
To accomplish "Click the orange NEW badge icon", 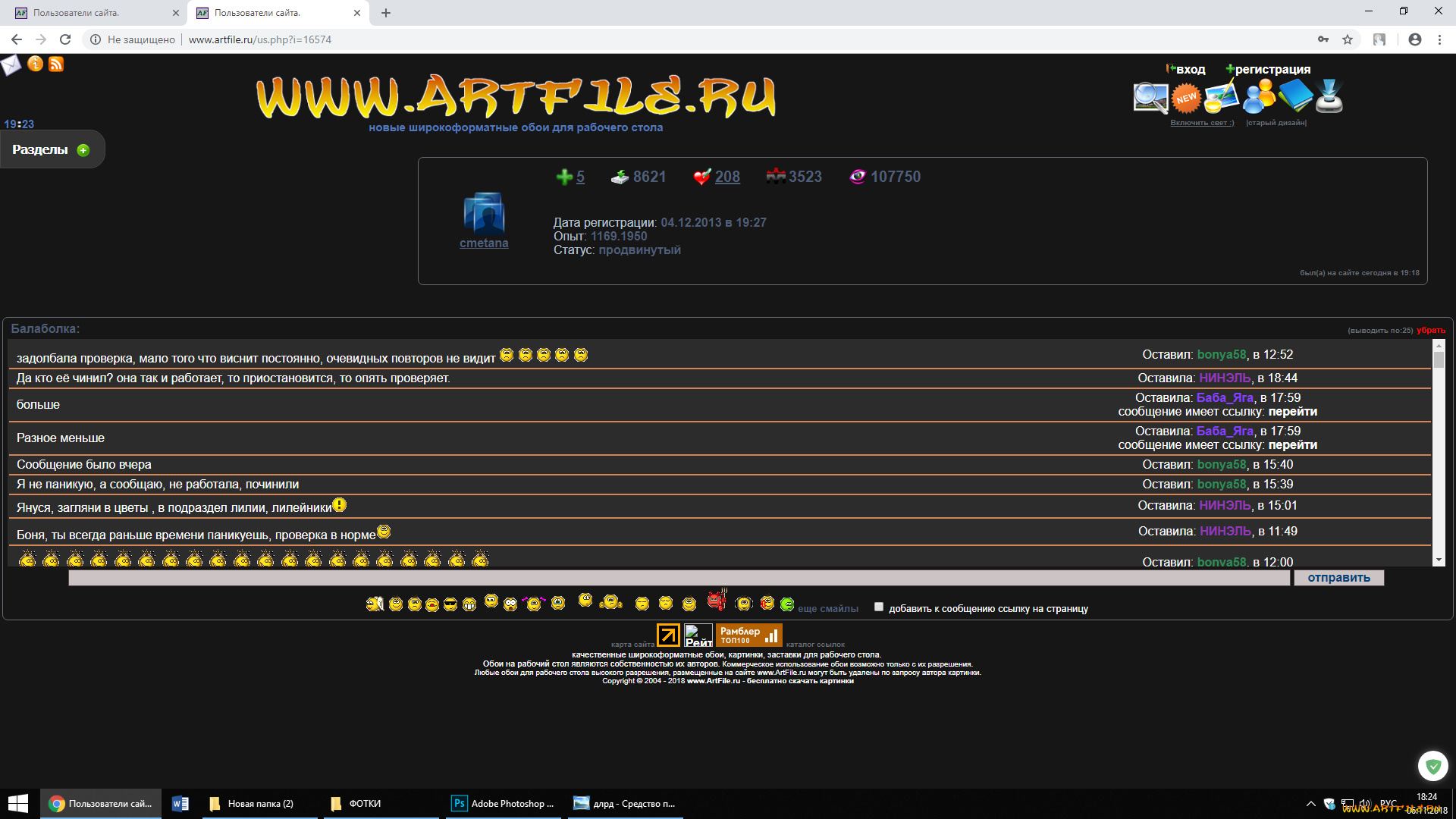I will tap(1186, 97).
